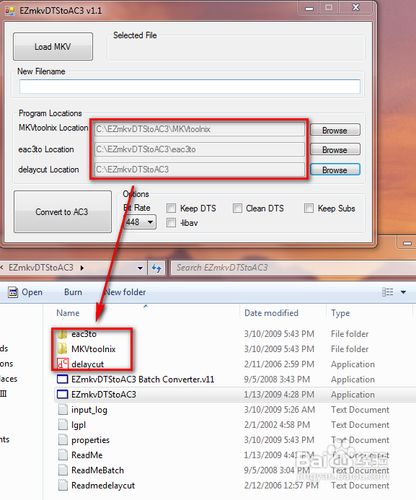Toggle the Clean DTS checkbox
The width and height of the screenshot is (416, 500).
pyautogui.click(x=237, y=208)
